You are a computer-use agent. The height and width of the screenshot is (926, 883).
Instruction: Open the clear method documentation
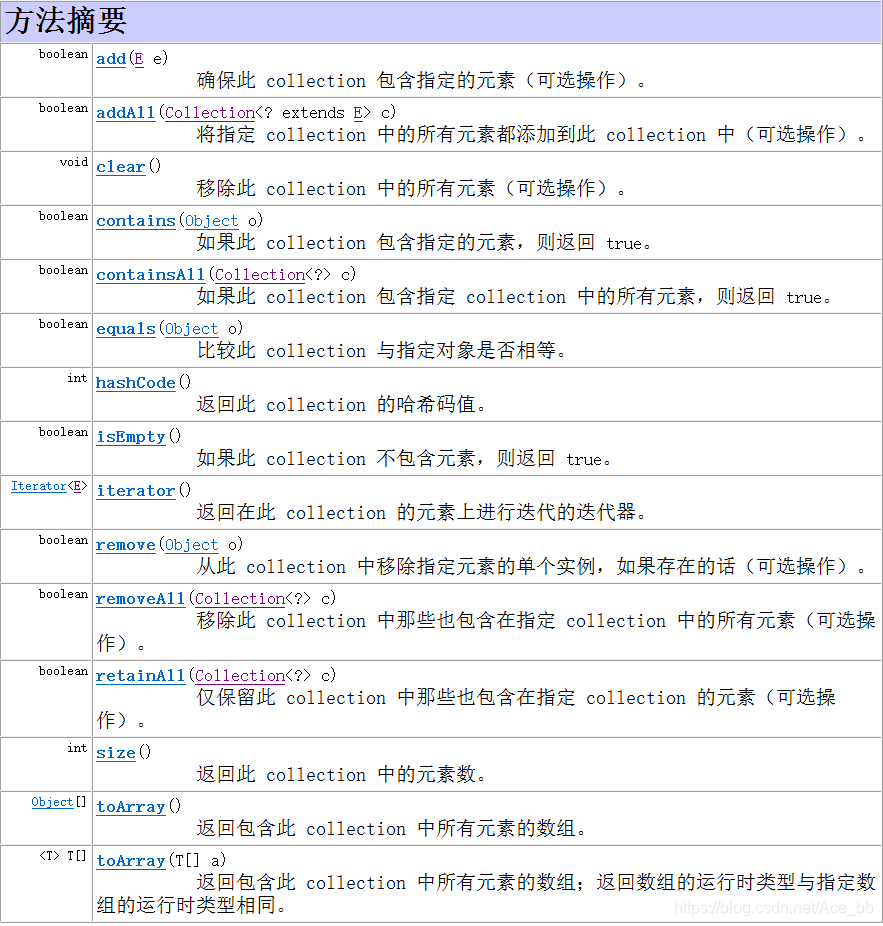pos(120,167)
